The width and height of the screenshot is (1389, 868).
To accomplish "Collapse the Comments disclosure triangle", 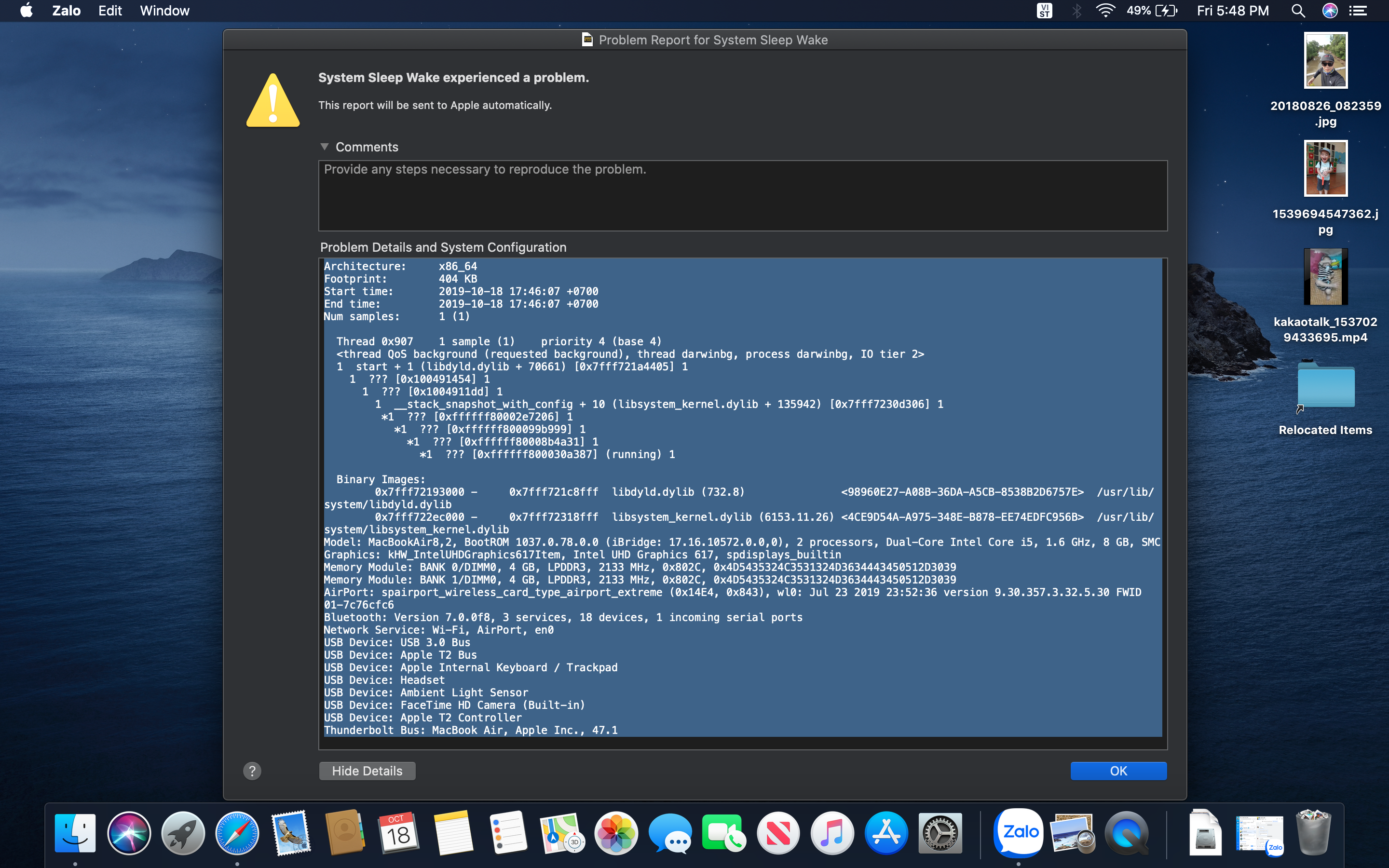I will pos(324,147).
